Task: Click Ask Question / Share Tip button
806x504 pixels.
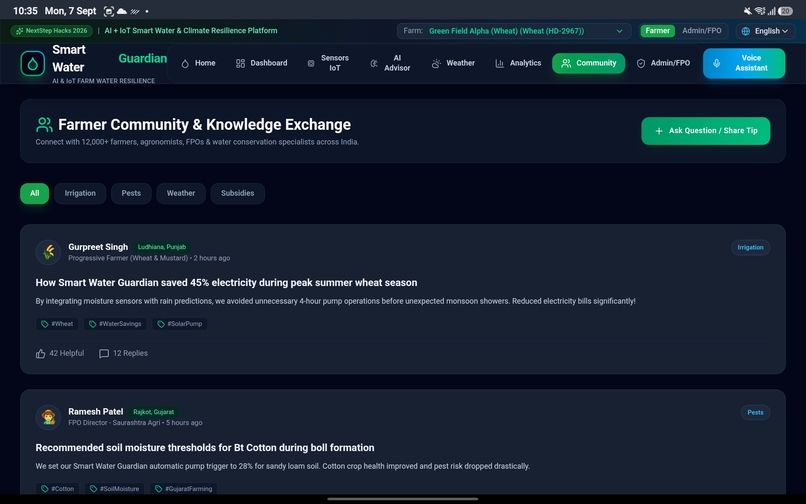Action: click(706, 131)
